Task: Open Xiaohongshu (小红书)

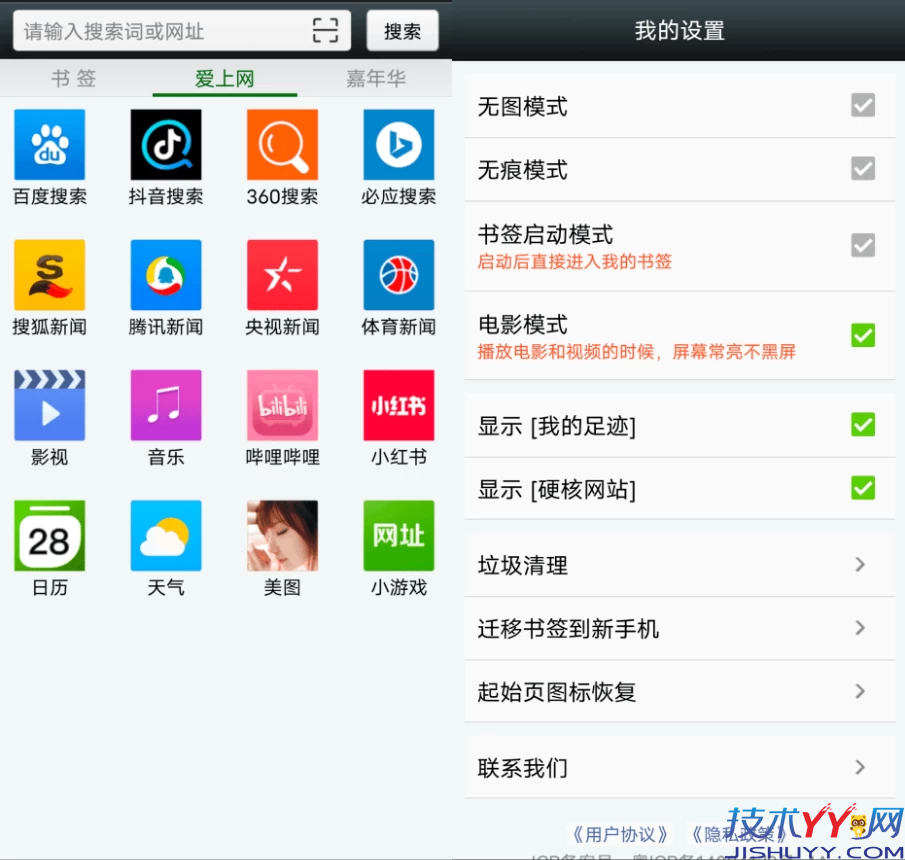Action: point(397,405)
